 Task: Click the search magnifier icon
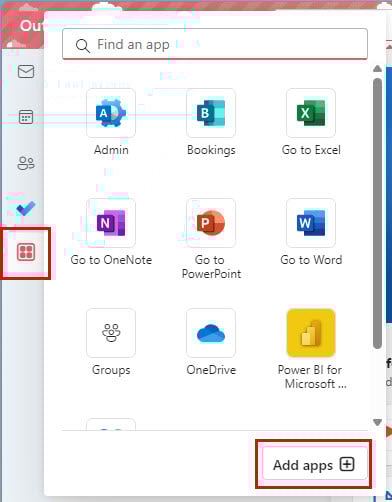(x=83, y=45)
